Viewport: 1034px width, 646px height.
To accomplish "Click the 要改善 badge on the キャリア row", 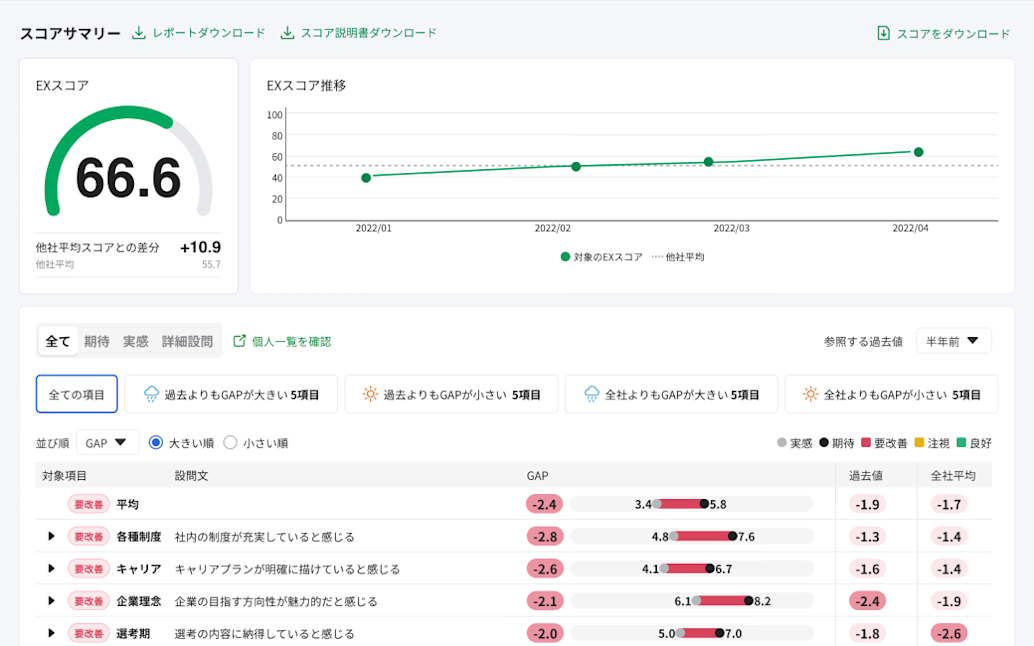I will point(88,568).
